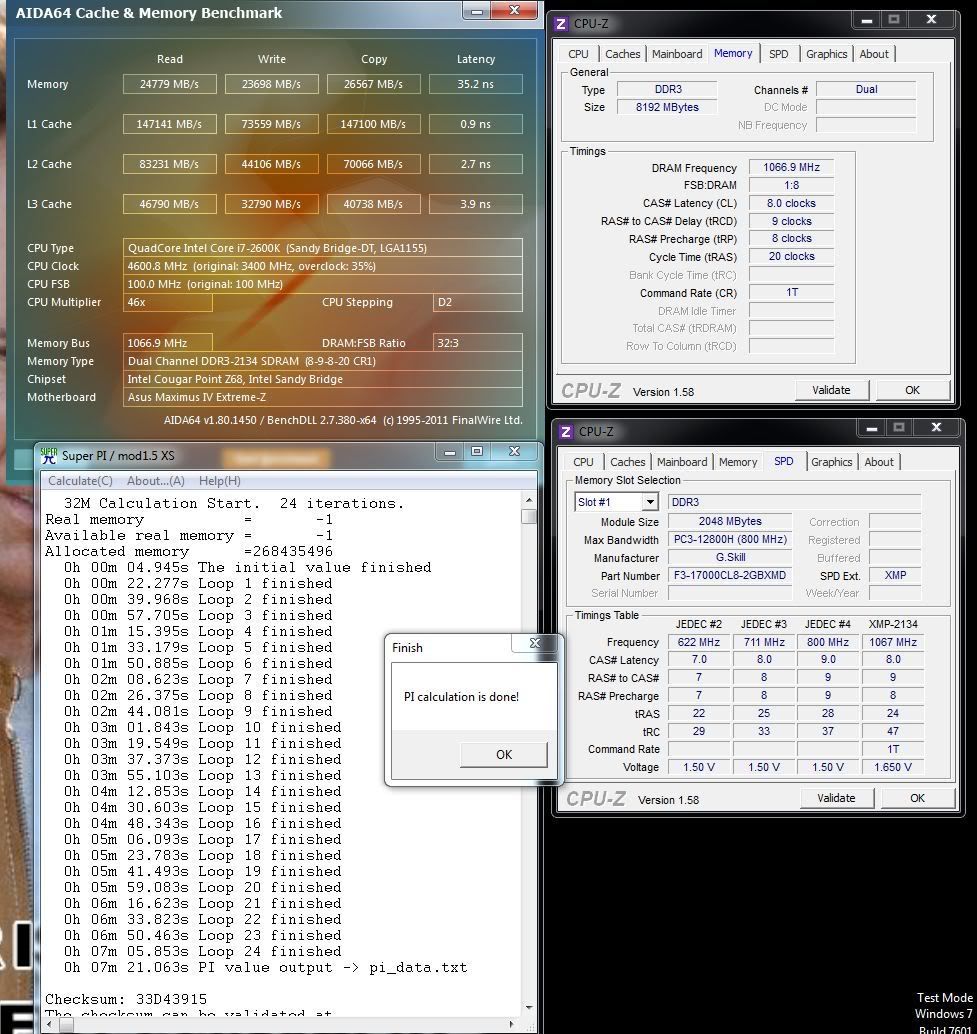Minimize the upper CPU-Z Memory window
This screenshot has height=1034, width=977.
867,20
